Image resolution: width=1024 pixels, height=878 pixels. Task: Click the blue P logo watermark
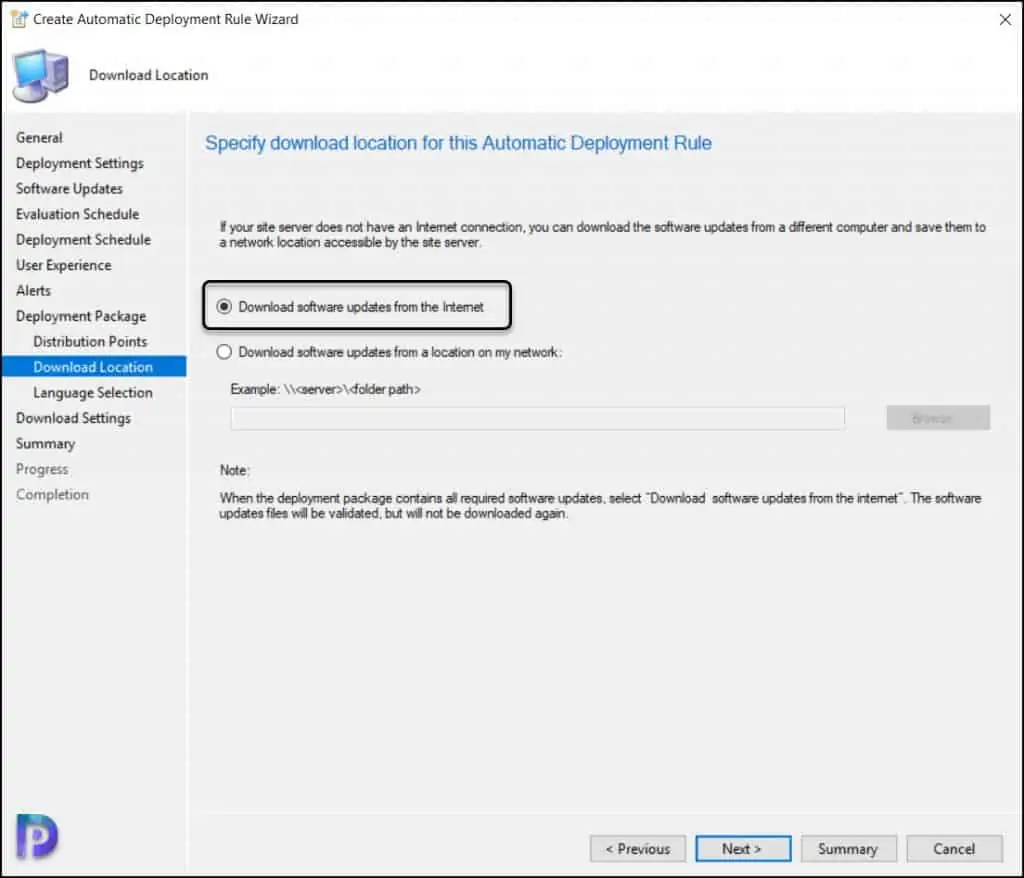[37, 835]
